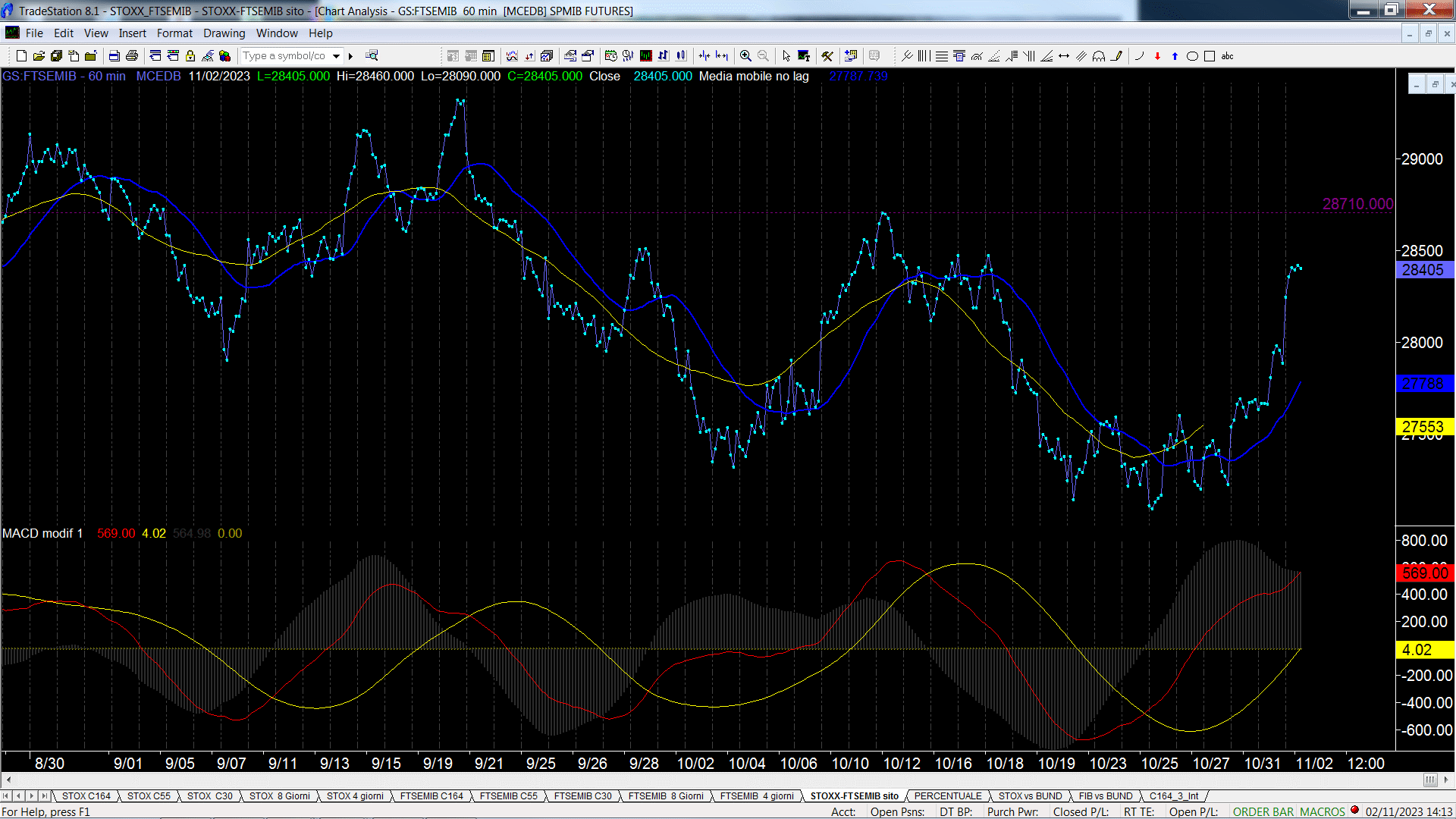Click the 28405 price axis marker
This screenshot has height=819, width=1456.
1423,270
